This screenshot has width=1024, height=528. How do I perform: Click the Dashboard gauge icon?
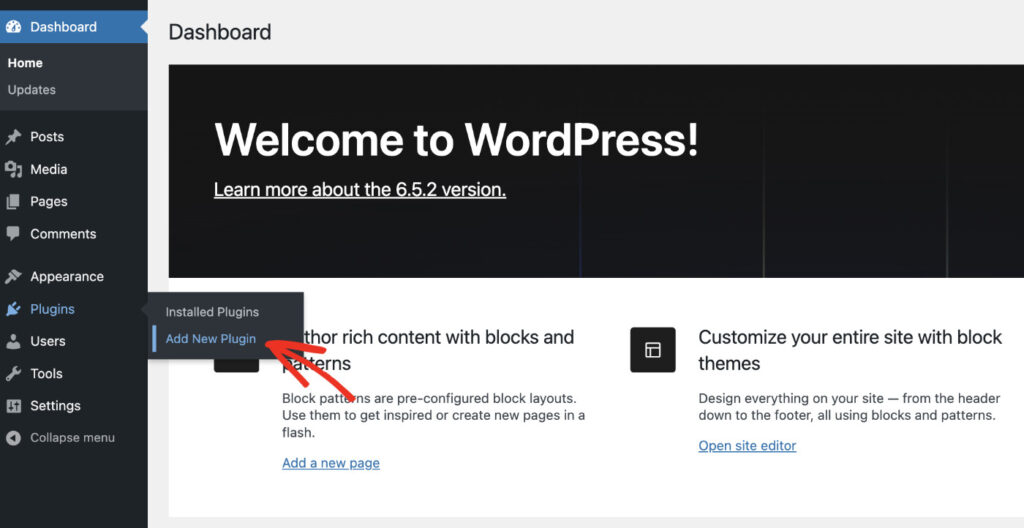[x=13, y=27]
